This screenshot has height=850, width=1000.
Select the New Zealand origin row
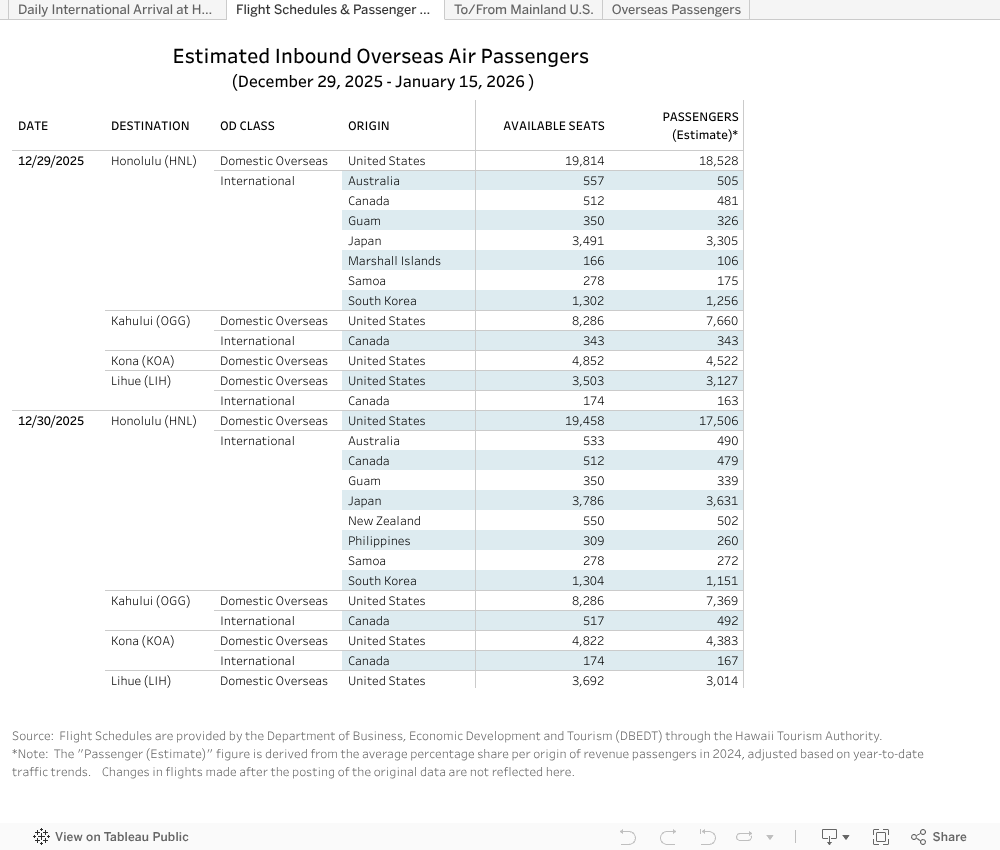click(384, 521)
